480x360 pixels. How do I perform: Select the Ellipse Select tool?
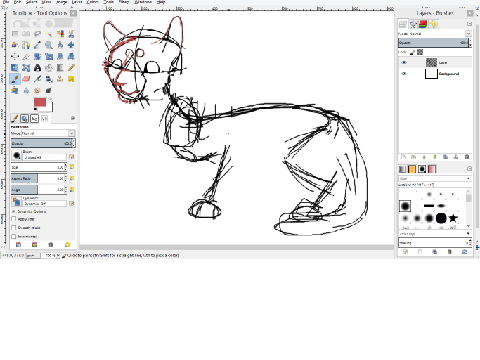26,34
